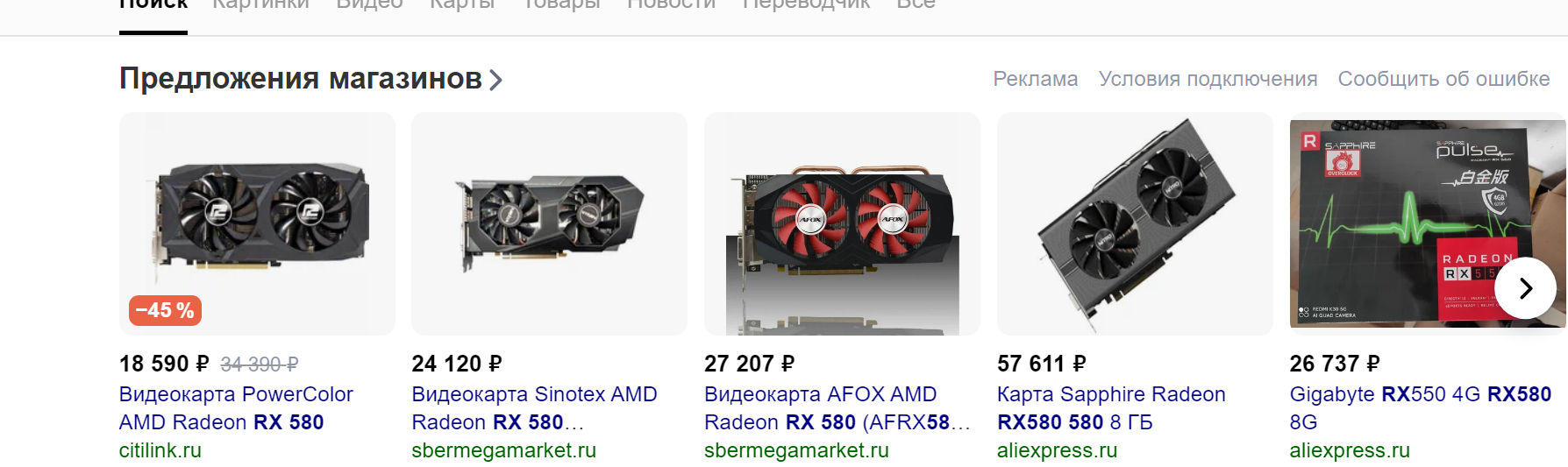Open Sapphire Radeon RX580 card image
The width and height of the screenshot is (1568, 467).
1135,223
